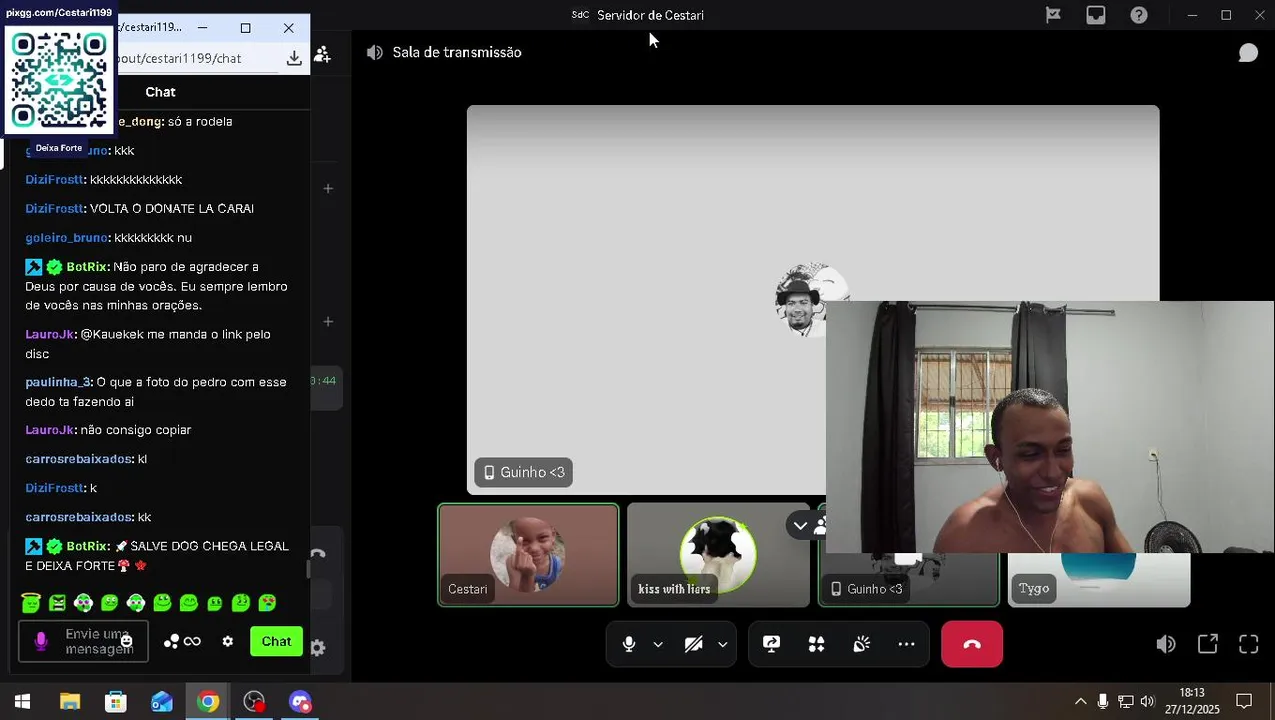Open channel points icon beside infinity
The image size is (1275, 720).
point(172,641)
